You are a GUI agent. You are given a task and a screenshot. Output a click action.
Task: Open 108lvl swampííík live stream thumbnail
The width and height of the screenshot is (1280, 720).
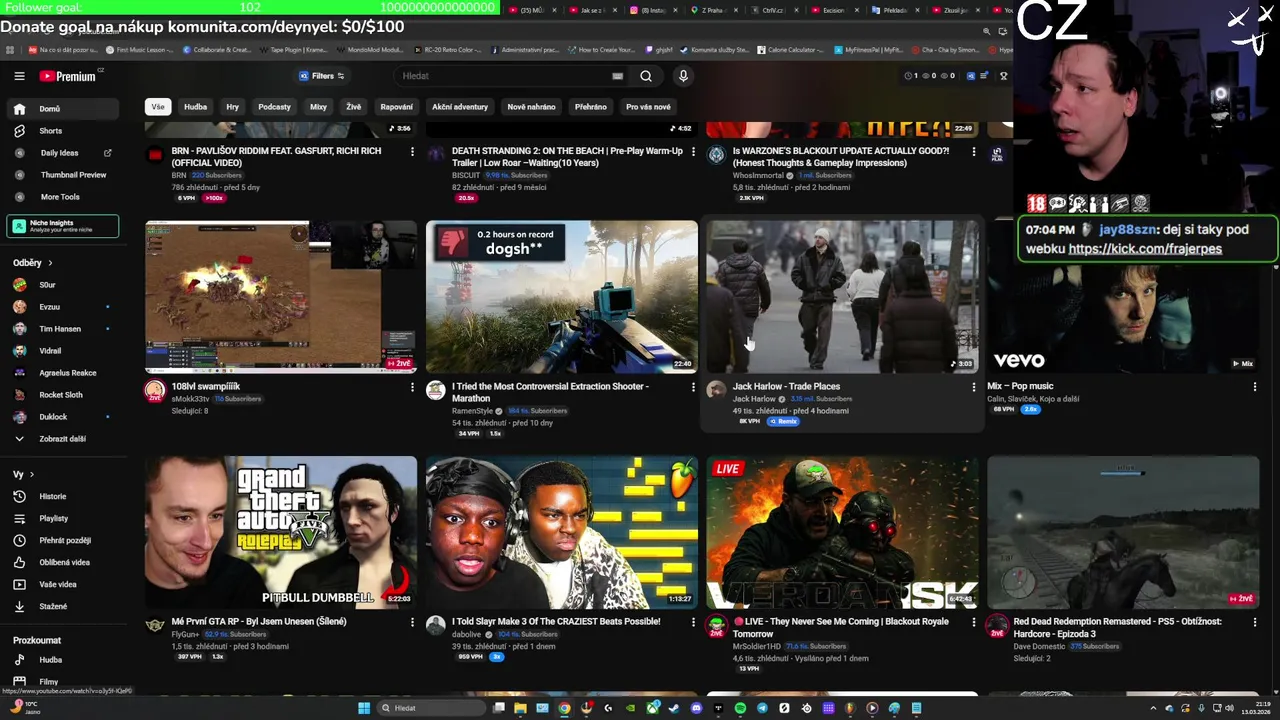click(281, 297)
